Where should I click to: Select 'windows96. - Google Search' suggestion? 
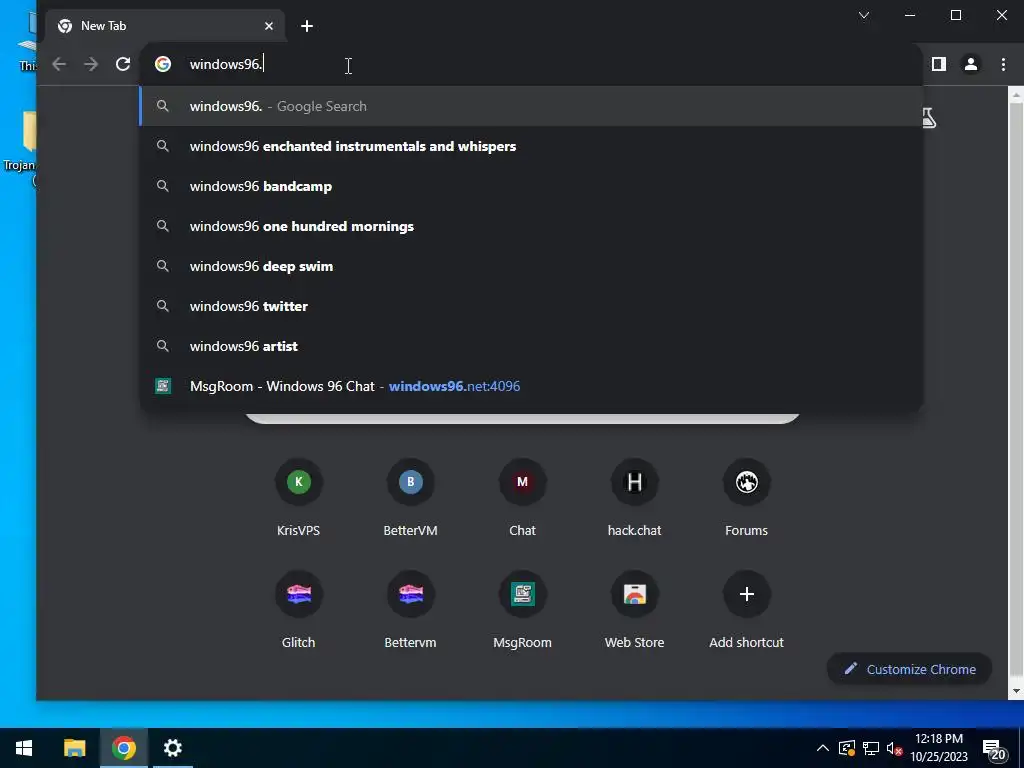[x=531, y=106]
